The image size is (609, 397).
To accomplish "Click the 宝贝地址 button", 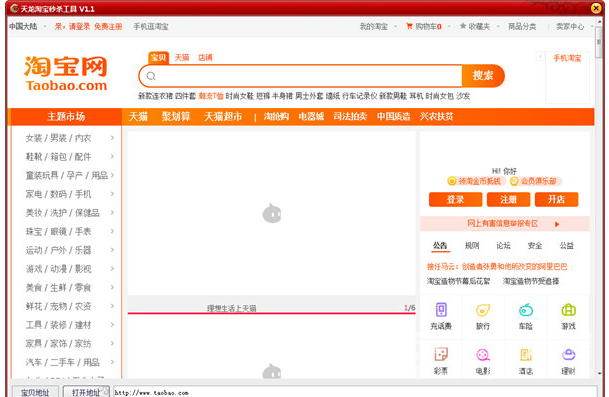I will click(35, 392).
